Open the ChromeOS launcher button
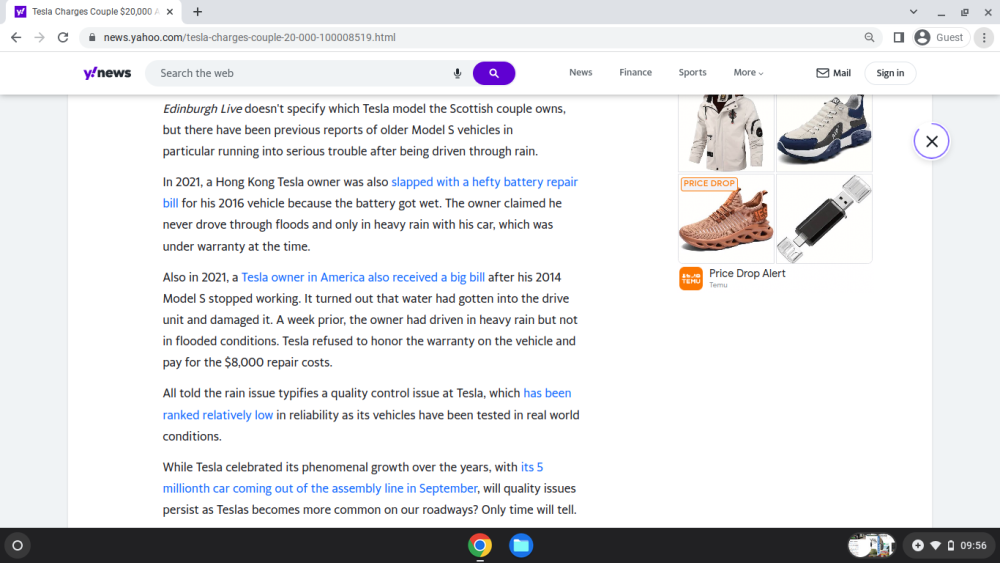Viewport: 1000px width, 563px height. pos(18,546)
